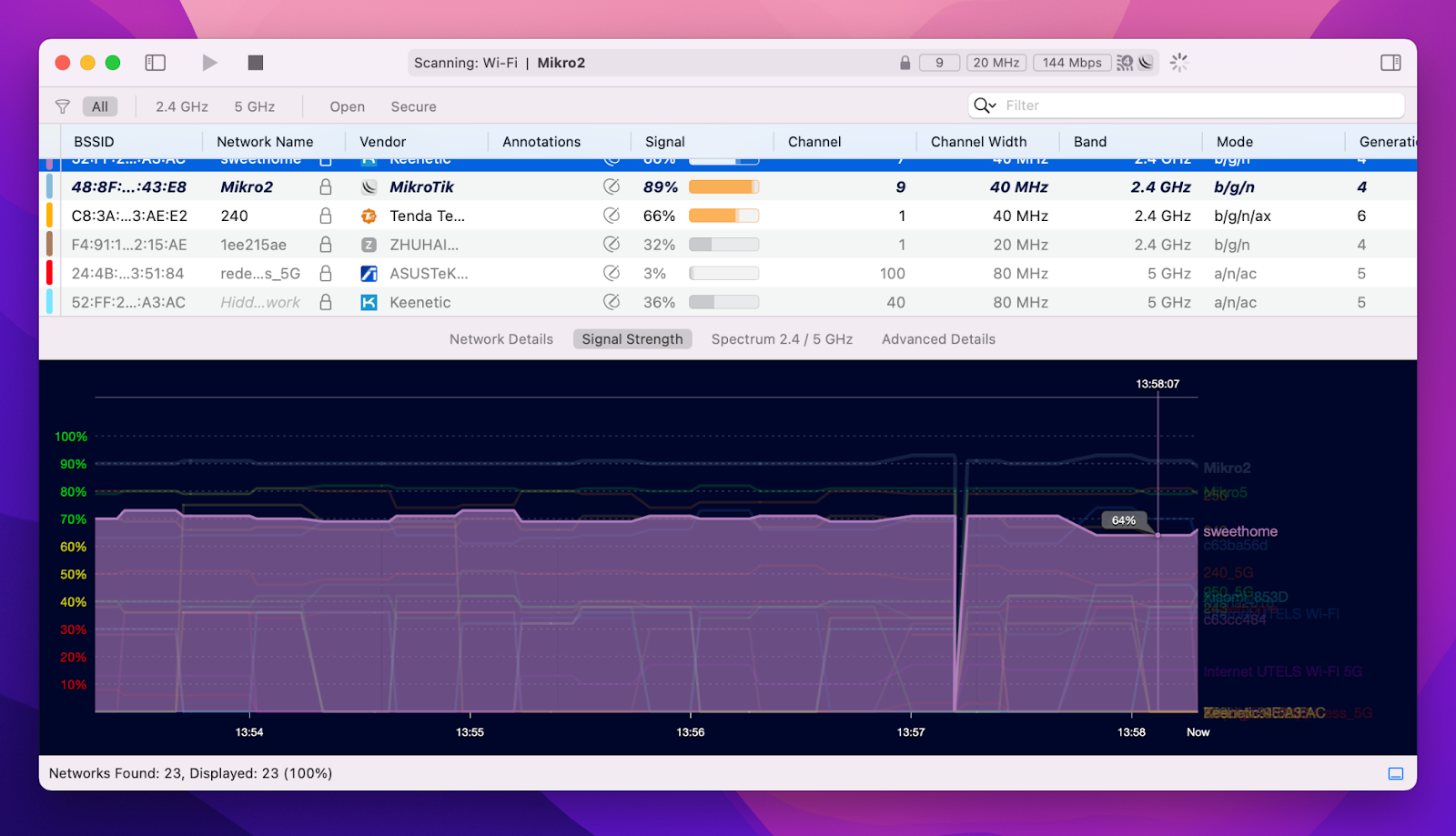Image resolution: width=1456 pixels, height=836 pixels.
Task: Click the sweethome legend label on graph
Action: [x=1240, y=531]
